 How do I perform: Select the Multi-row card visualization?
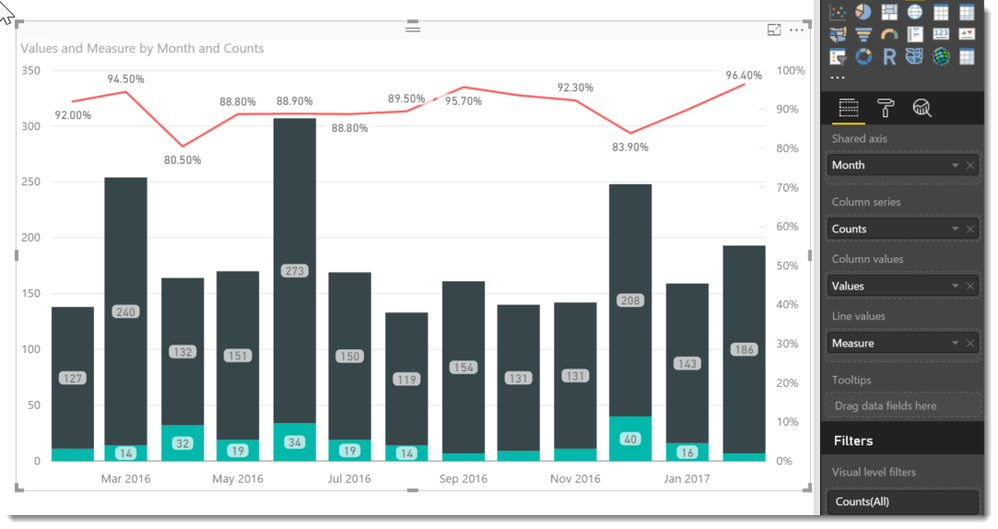point(915,34)
